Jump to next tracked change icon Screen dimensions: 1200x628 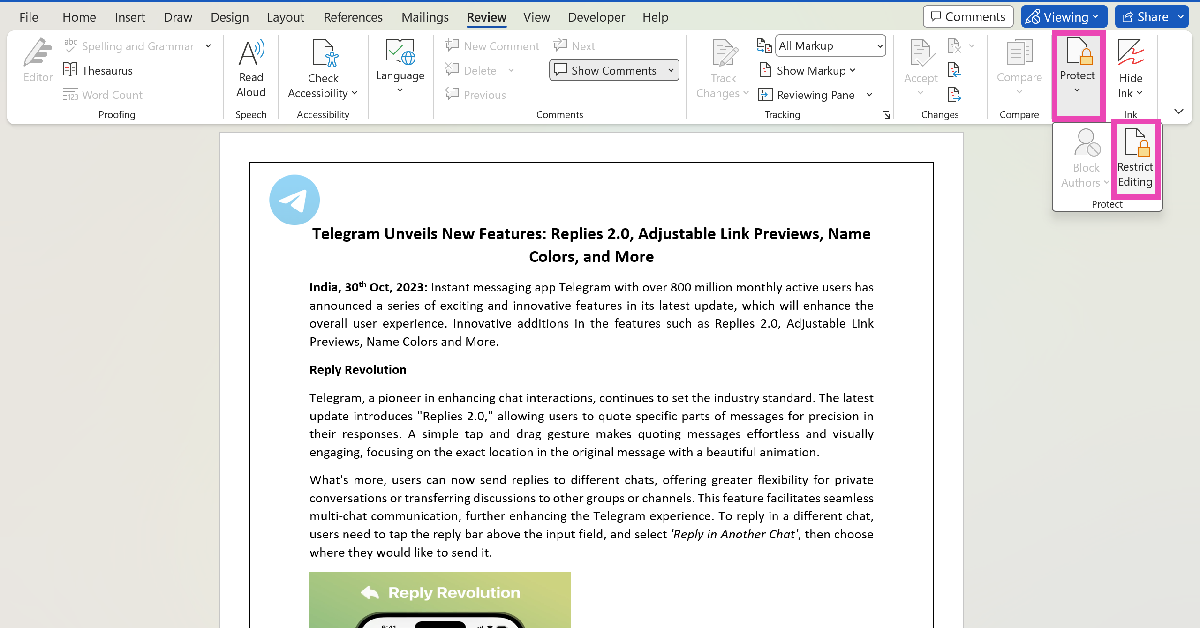pyautogui.click(x=954, y=95)
